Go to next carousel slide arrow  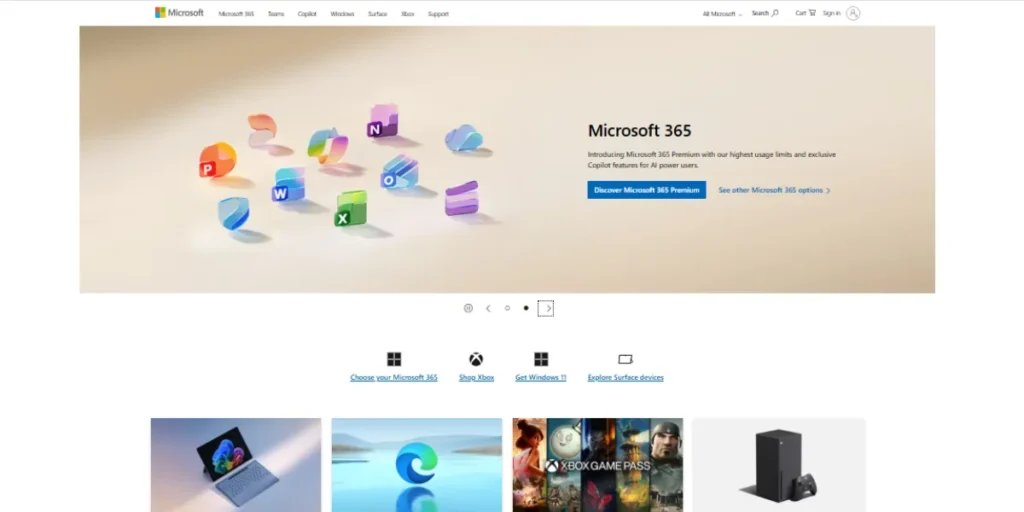(546, 308)
